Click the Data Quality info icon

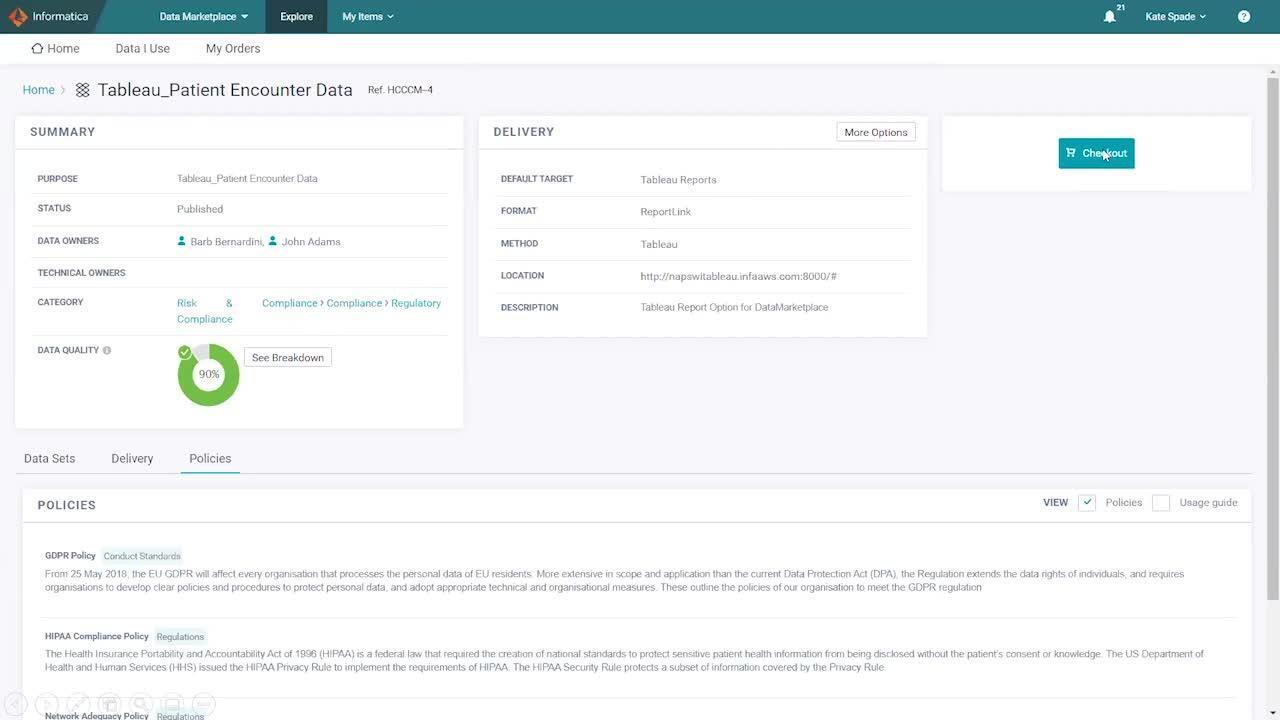[x=107, y=350]
